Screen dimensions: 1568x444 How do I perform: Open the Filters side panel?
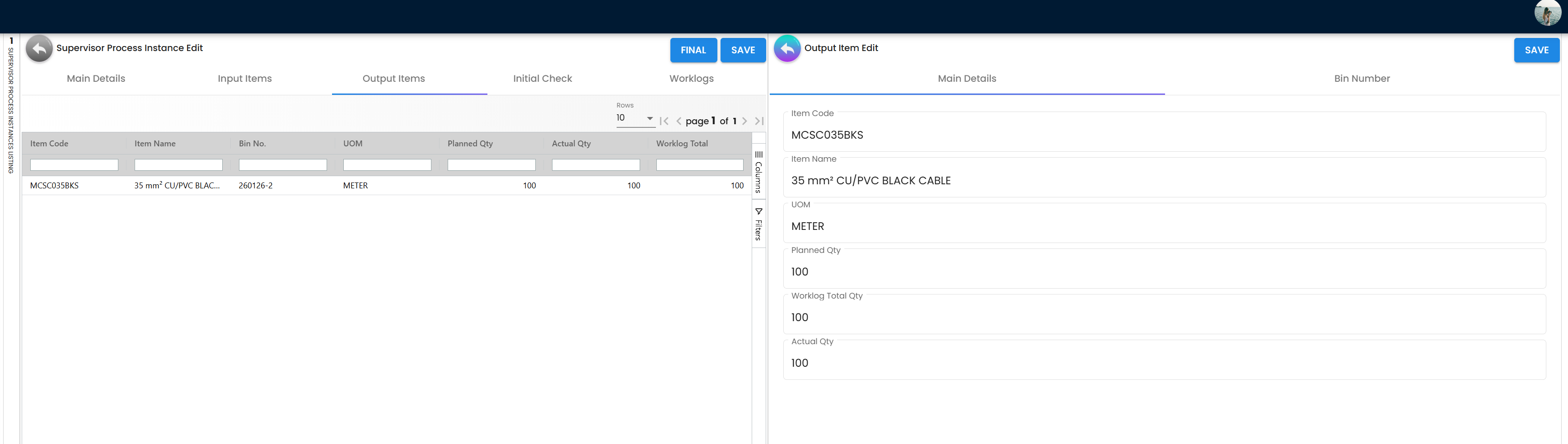click(758, 224)
